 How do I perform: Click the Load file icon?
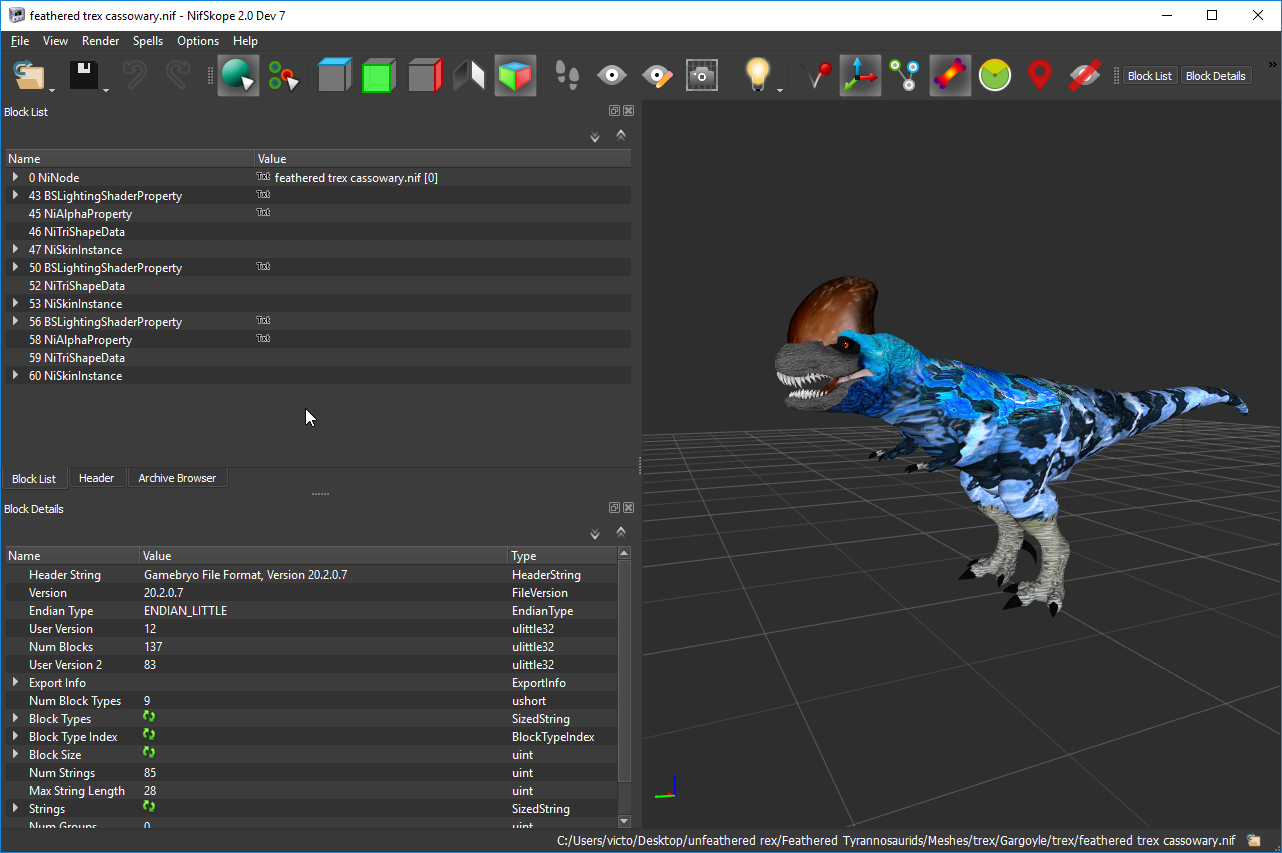[29, 76]
